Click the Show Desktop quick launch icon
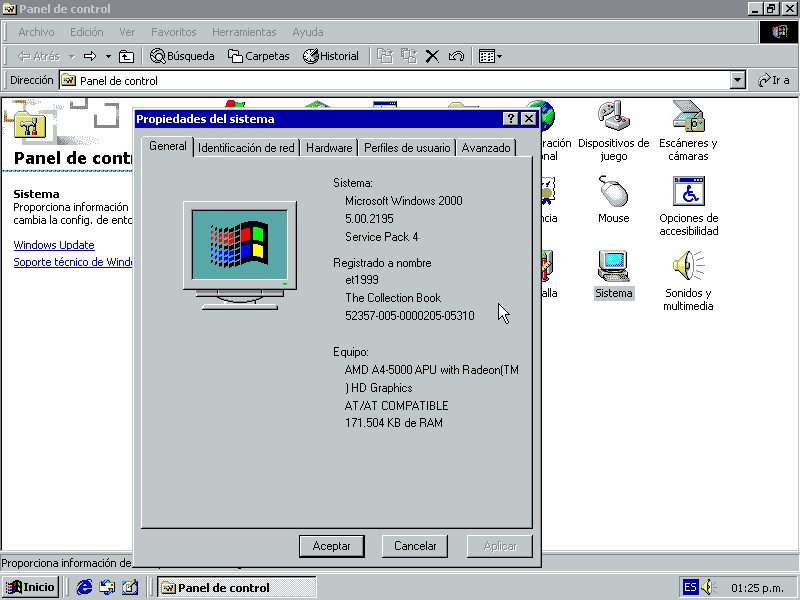The height and width of the screenshot is (600, 800). [x=130, y=587]
